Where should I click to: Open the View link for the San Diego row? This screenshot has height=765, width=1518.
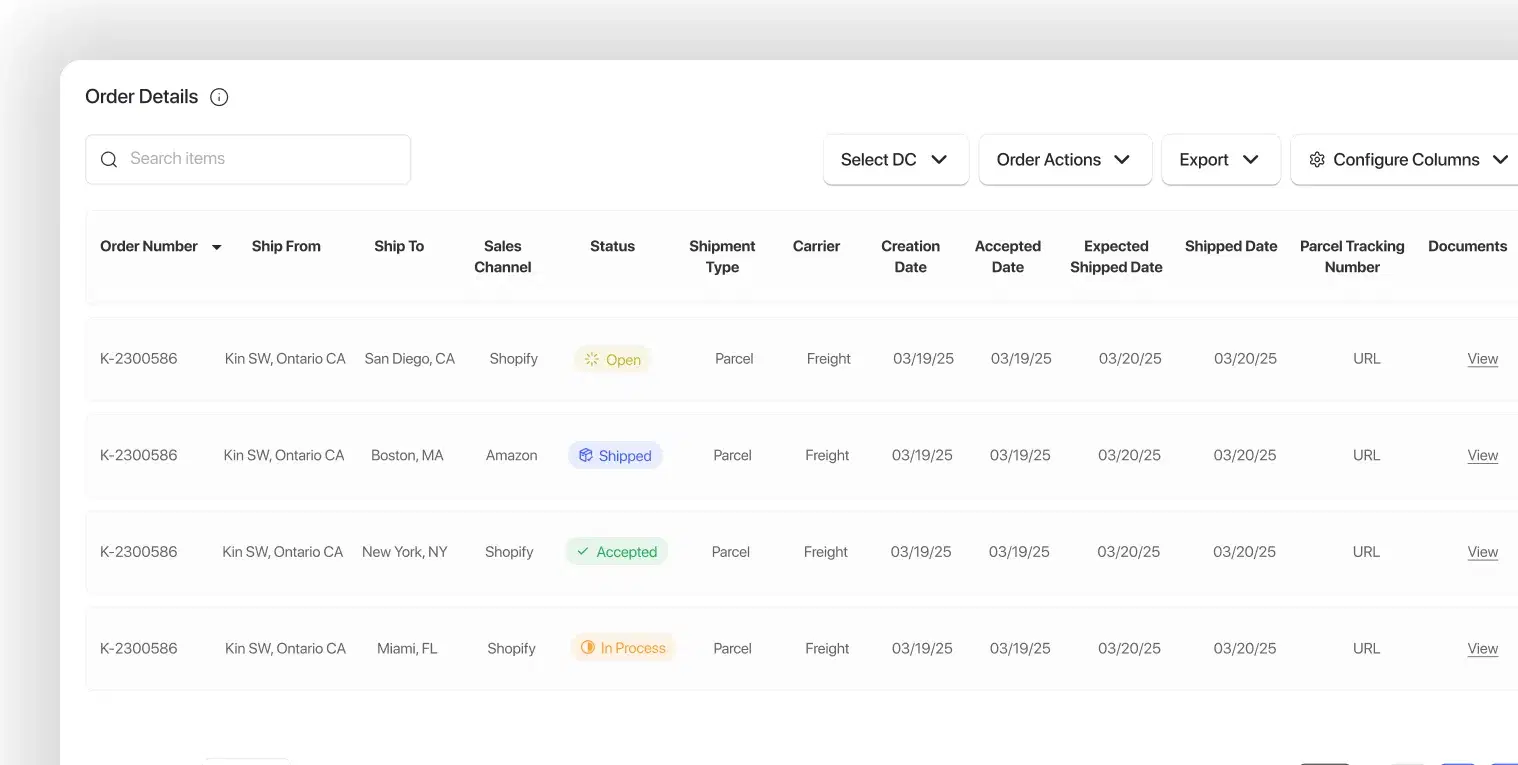1482,358
